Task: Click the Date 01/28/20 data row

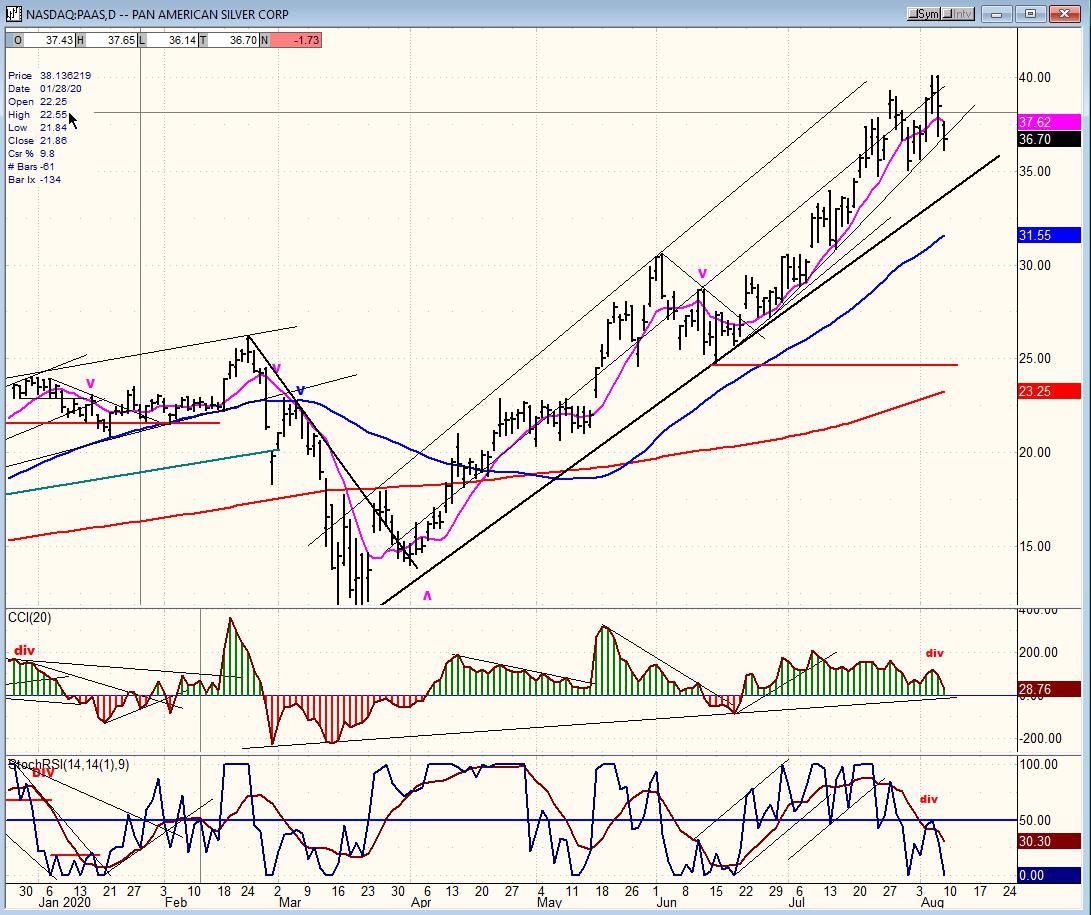Action: pos(45,88)
